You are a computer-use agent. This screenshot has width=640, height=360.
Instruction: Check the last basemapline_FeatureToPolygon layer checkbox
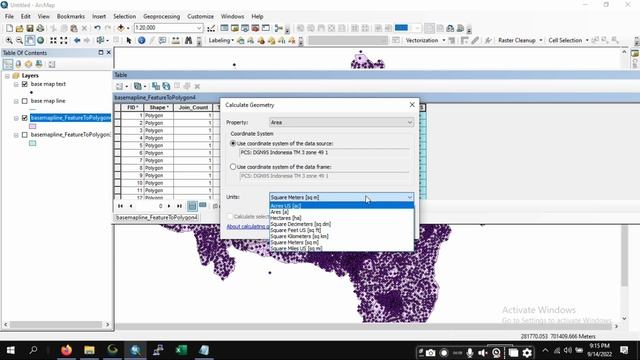[25, 135]
